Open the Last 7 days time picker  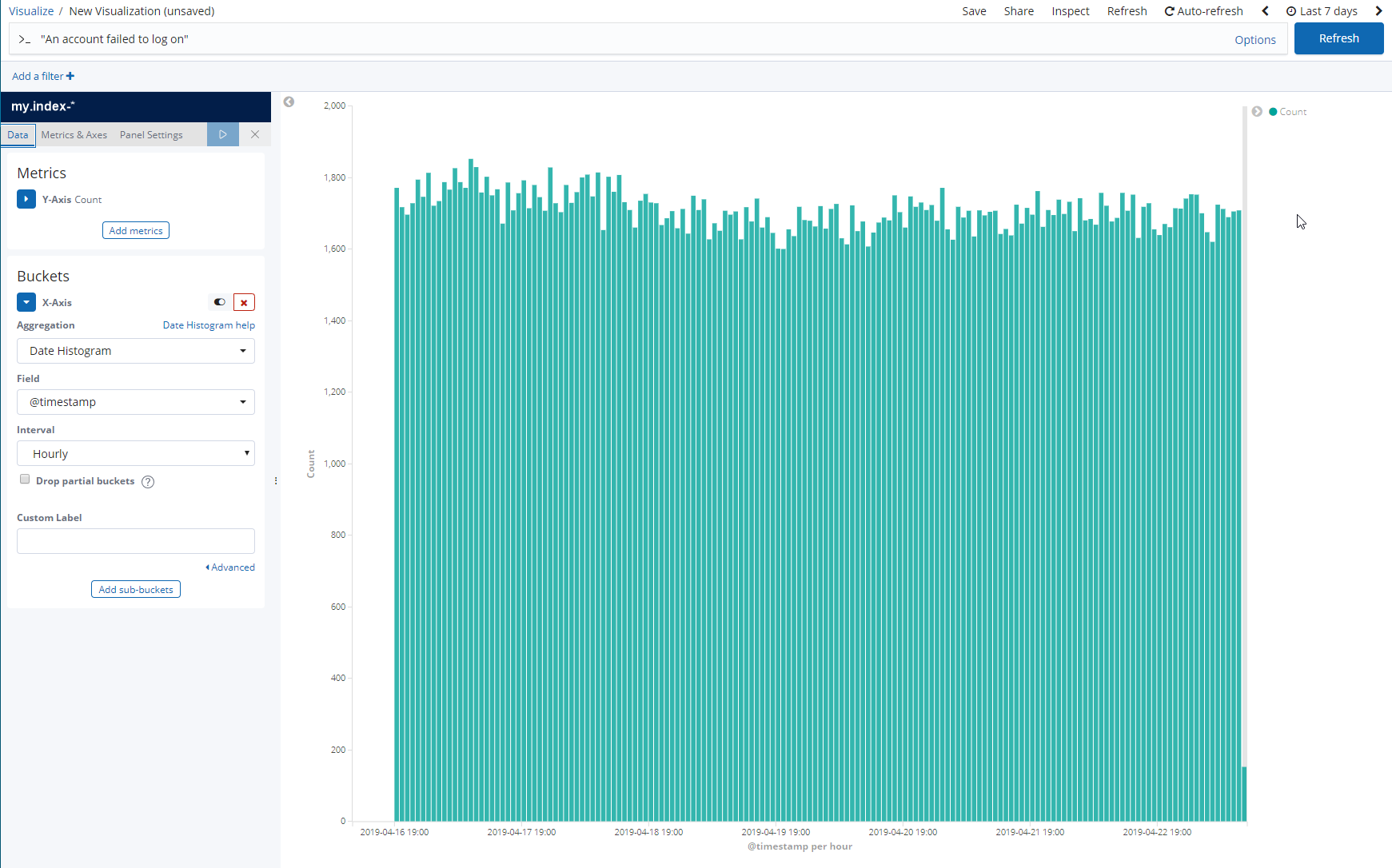point(1322,11)
